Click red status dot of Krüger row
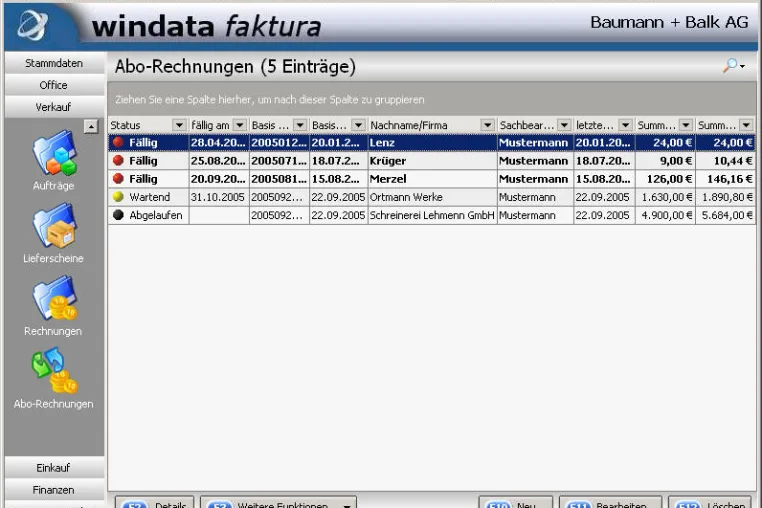This screenshot has height=508, width=762. click(x=118, y=160)
